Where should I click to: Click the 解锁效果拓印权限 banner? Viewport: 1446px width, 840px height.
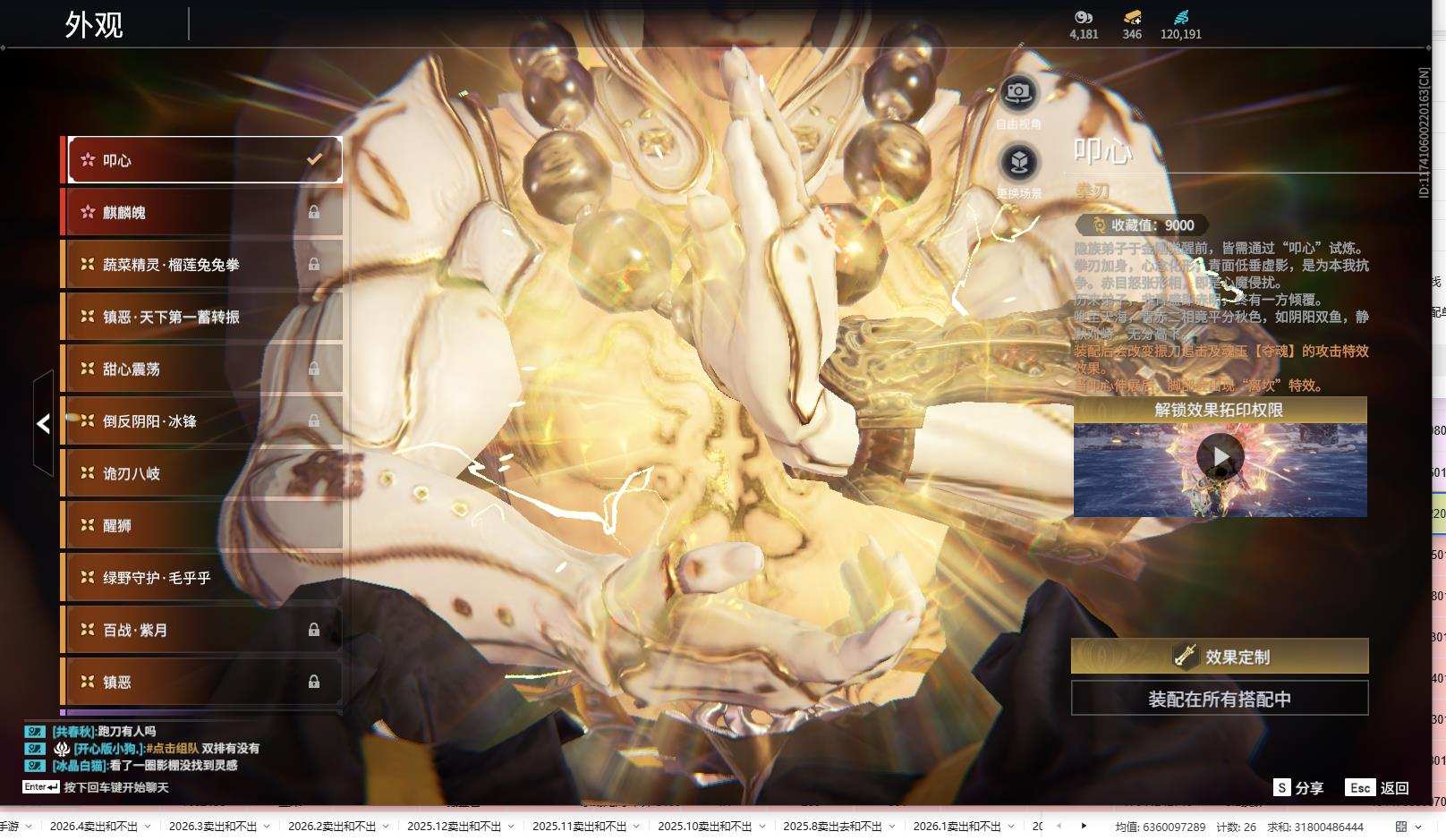[x=1221, y=410]
